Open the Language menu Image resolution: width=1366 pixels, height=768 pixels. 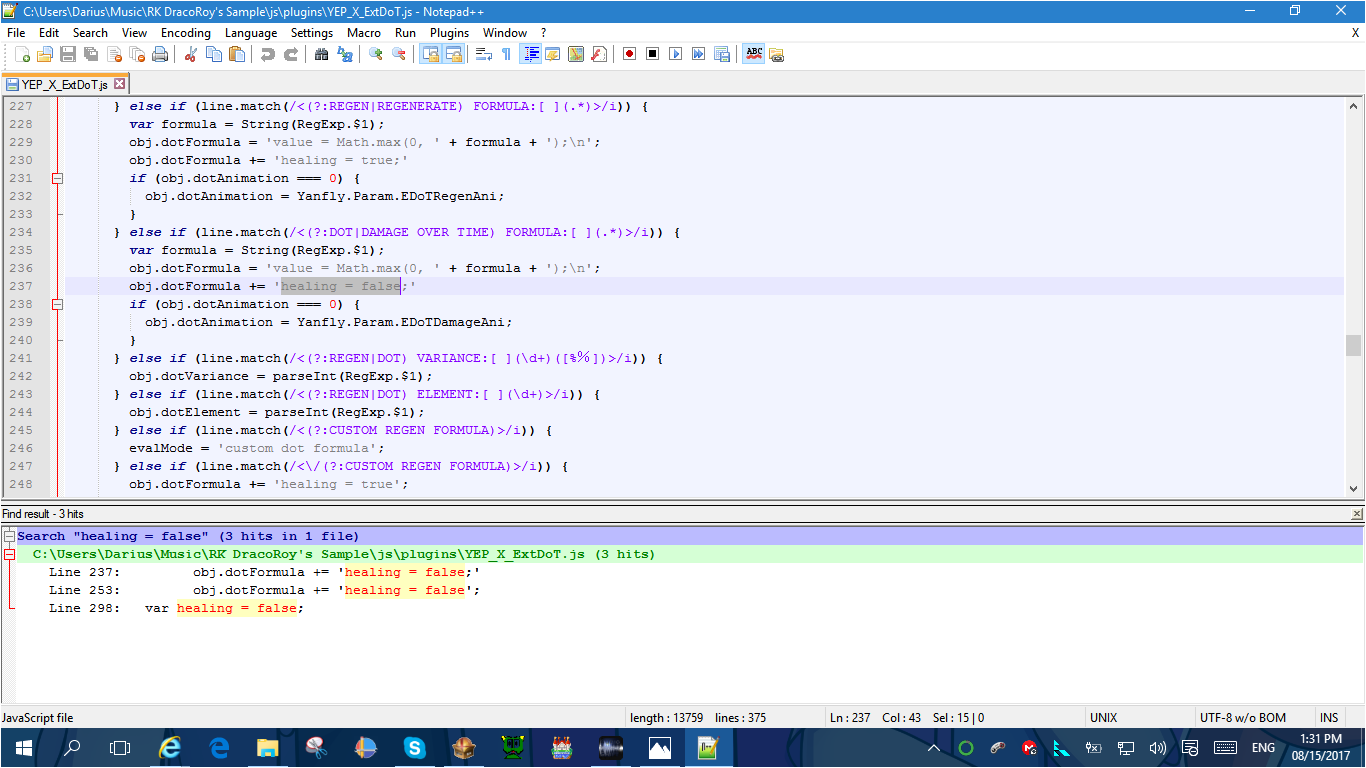coord(251,32)
